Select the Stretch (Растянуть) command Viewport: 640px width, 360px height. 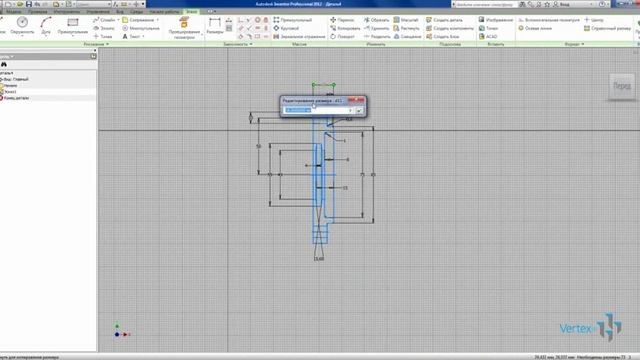[x=407, y=28]
